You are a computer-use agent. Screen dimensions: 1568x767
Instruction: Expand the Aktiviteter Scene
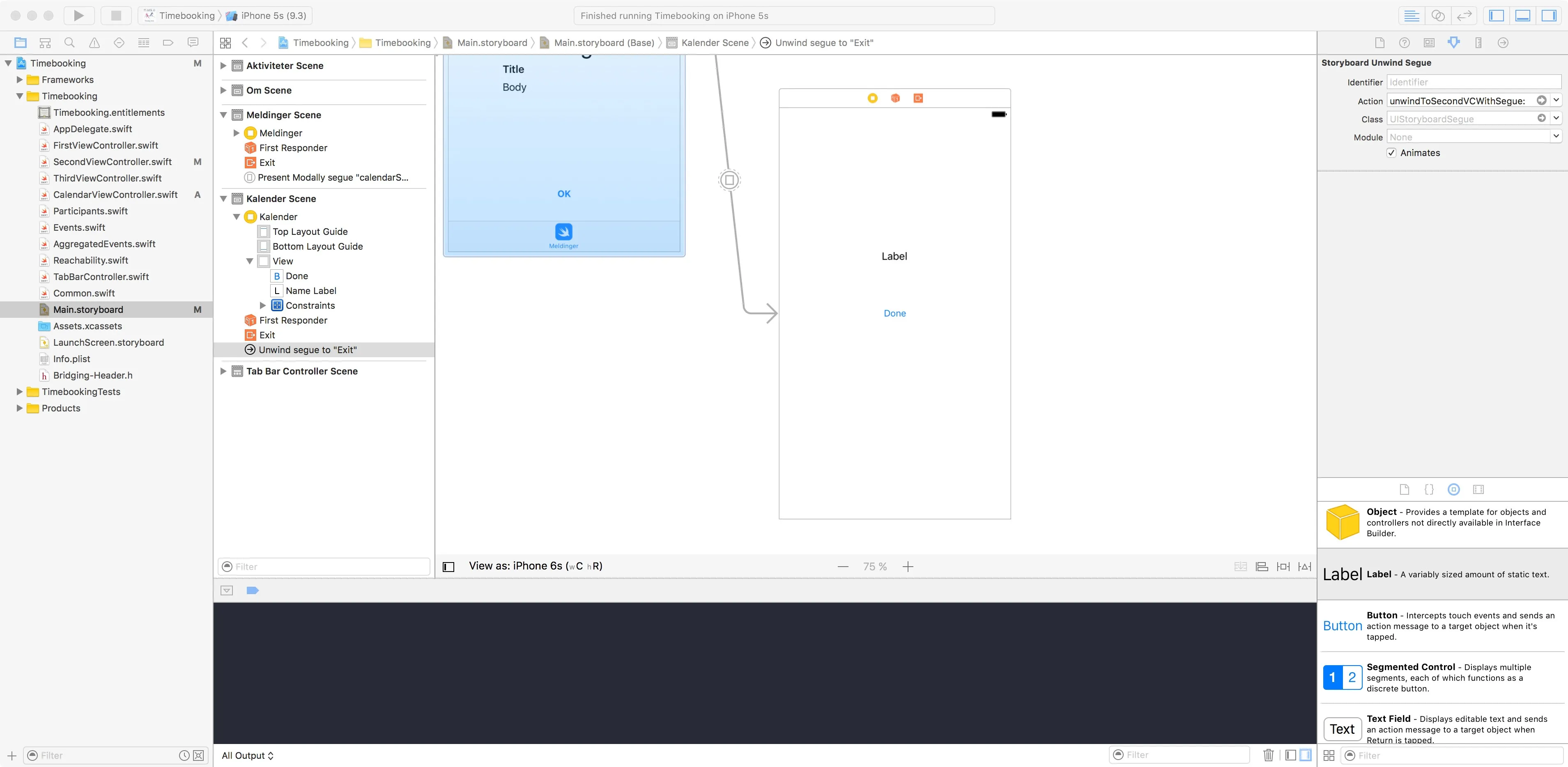pyautogui.click(x=223, y=66)
